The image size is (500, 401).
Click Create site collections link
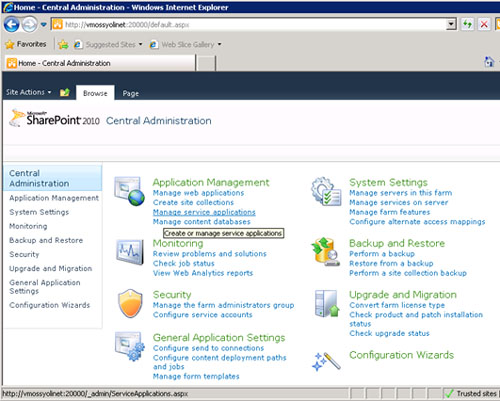[x=193, y=202]
